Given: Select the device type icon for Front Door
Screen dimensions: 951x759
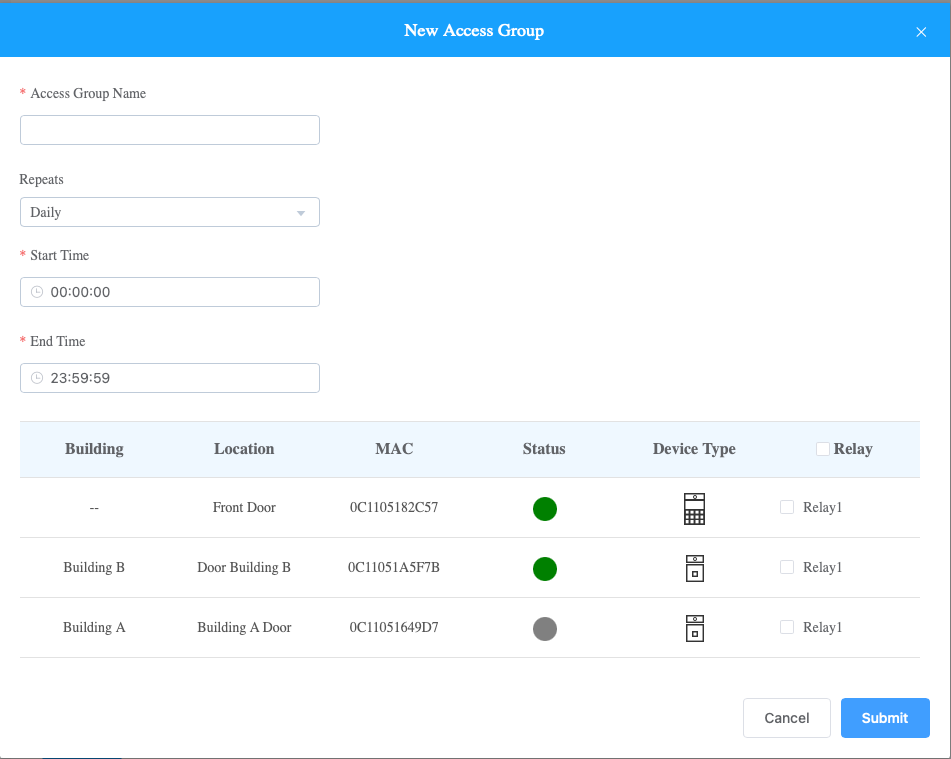Looking at the screenshot, I should coord(694,508).
